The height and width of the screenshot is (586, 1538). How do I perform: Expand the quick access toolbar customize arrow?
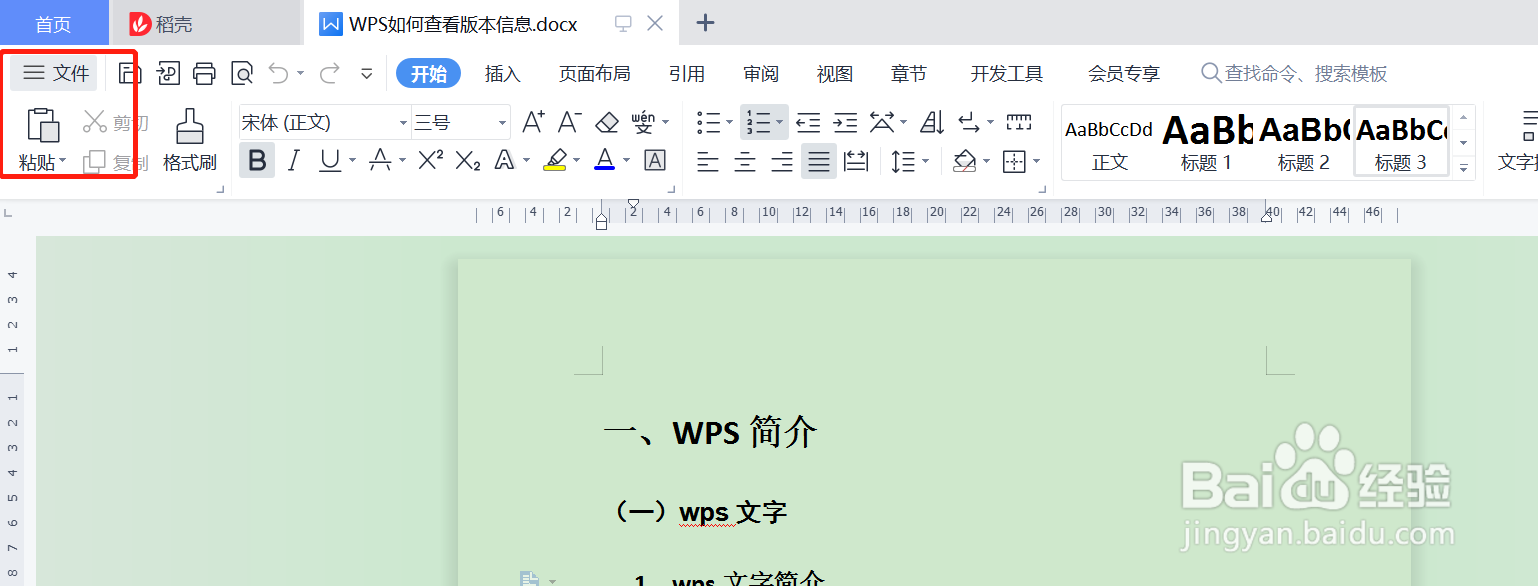coord(367,73)
